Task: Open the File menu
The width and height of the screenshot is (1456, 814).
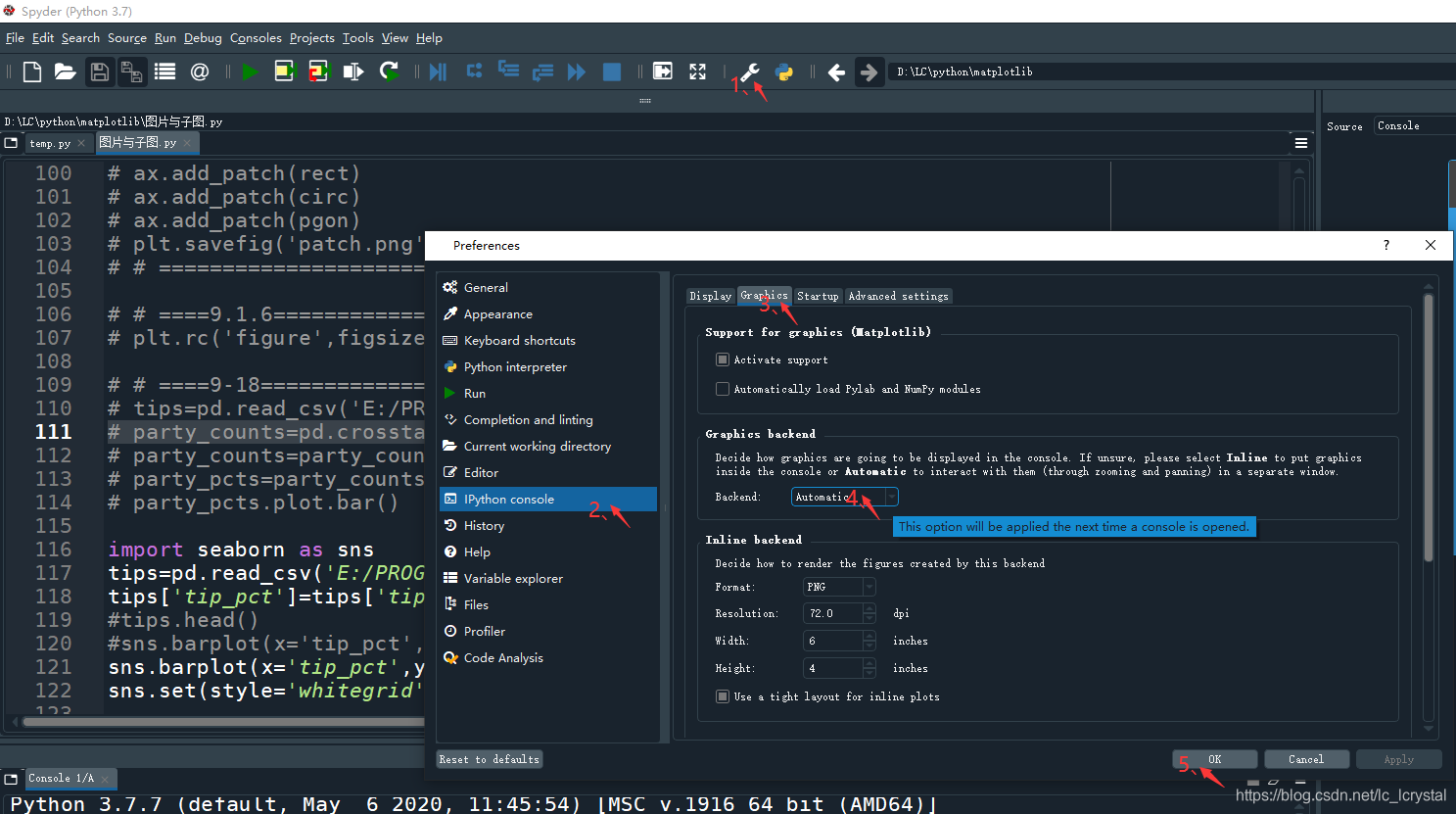Action: point(15,38)
